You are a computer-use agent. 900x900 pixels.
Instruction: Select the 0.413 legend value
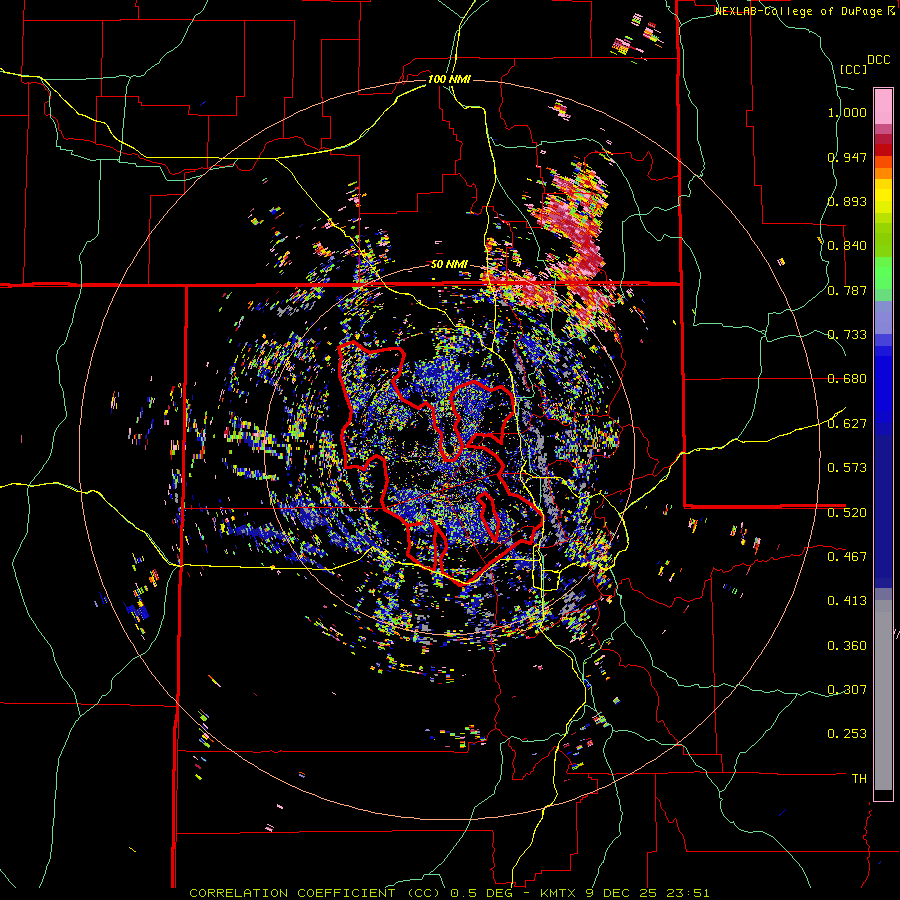847,601
